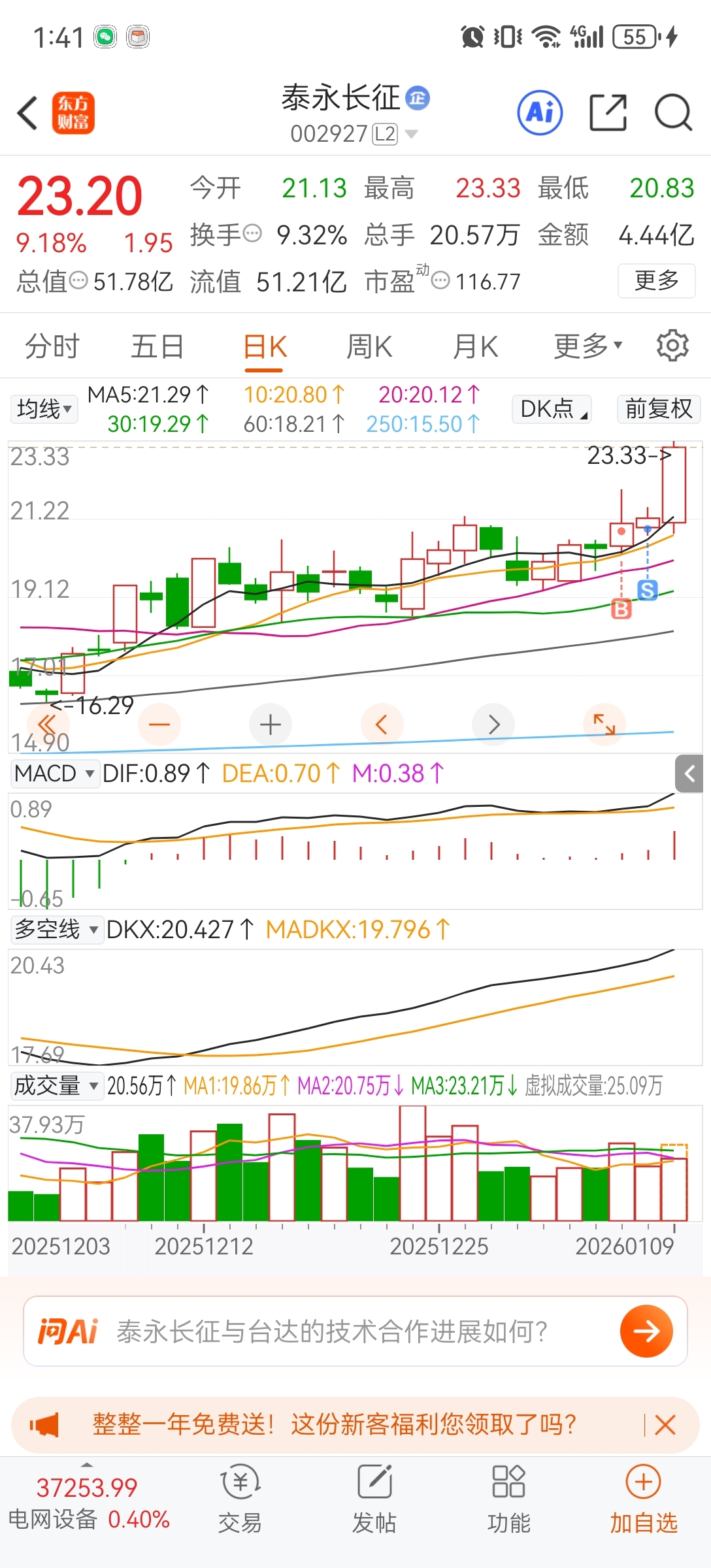Open the 多空线 indicator dropdown
This screenshot has height=1568, width=711.
coord(56,929)
